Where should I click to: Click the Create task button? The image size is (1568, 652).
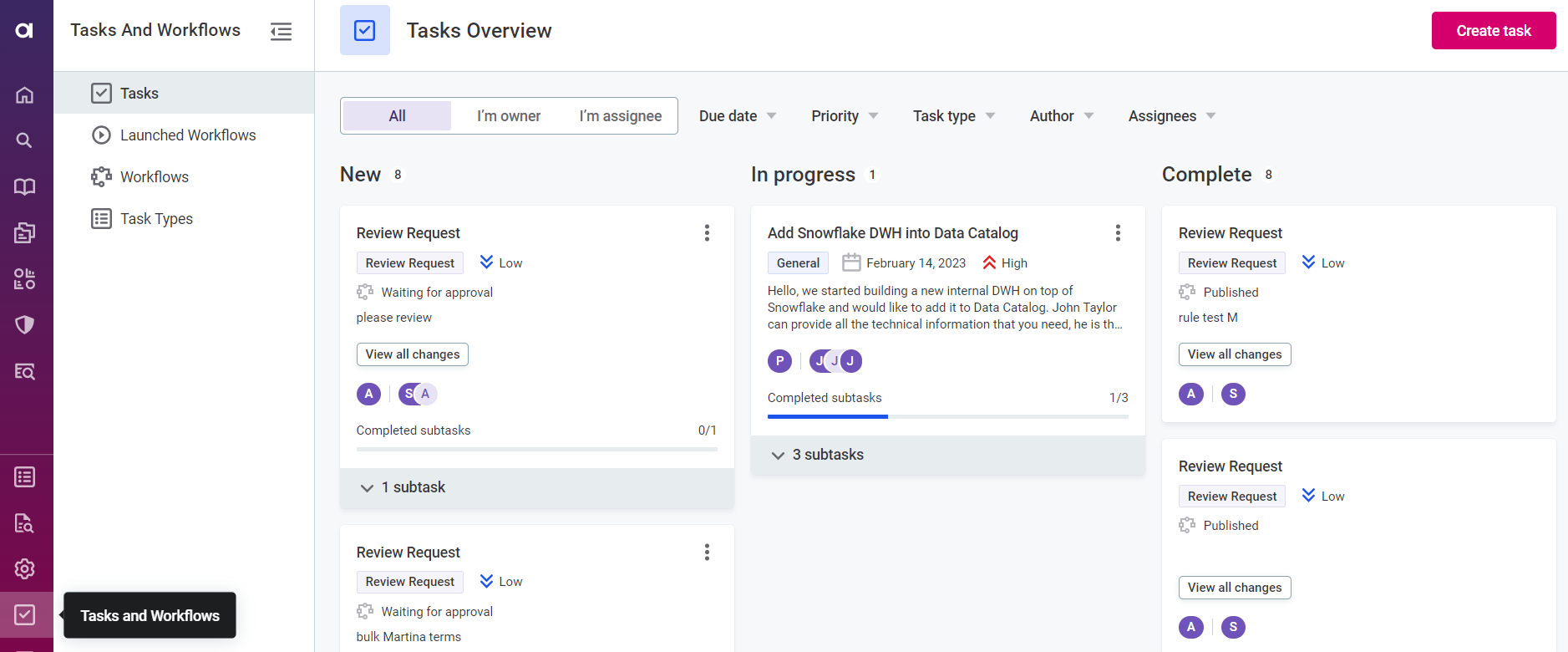[1493, 31]
